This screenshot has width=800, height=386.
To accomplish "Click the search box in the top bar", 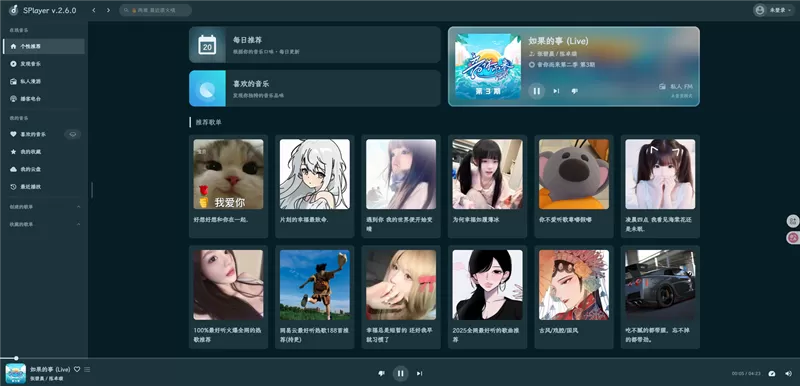I will point(156,10).
